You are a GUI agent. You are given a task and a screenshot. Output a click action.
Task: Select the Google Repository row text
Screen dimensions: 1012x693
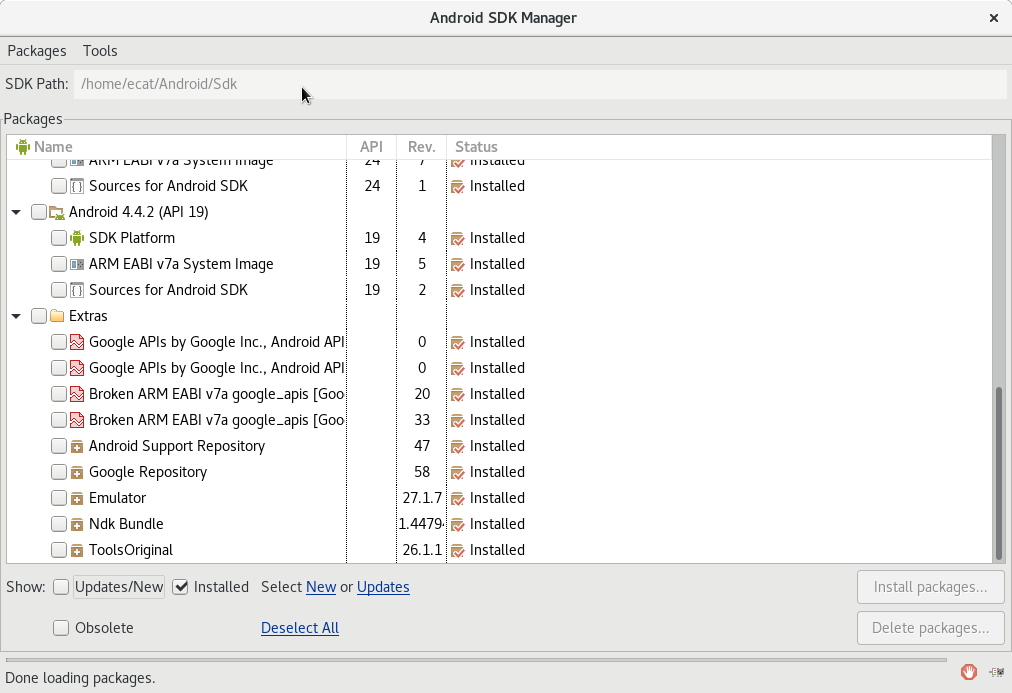tap(148, 472)
